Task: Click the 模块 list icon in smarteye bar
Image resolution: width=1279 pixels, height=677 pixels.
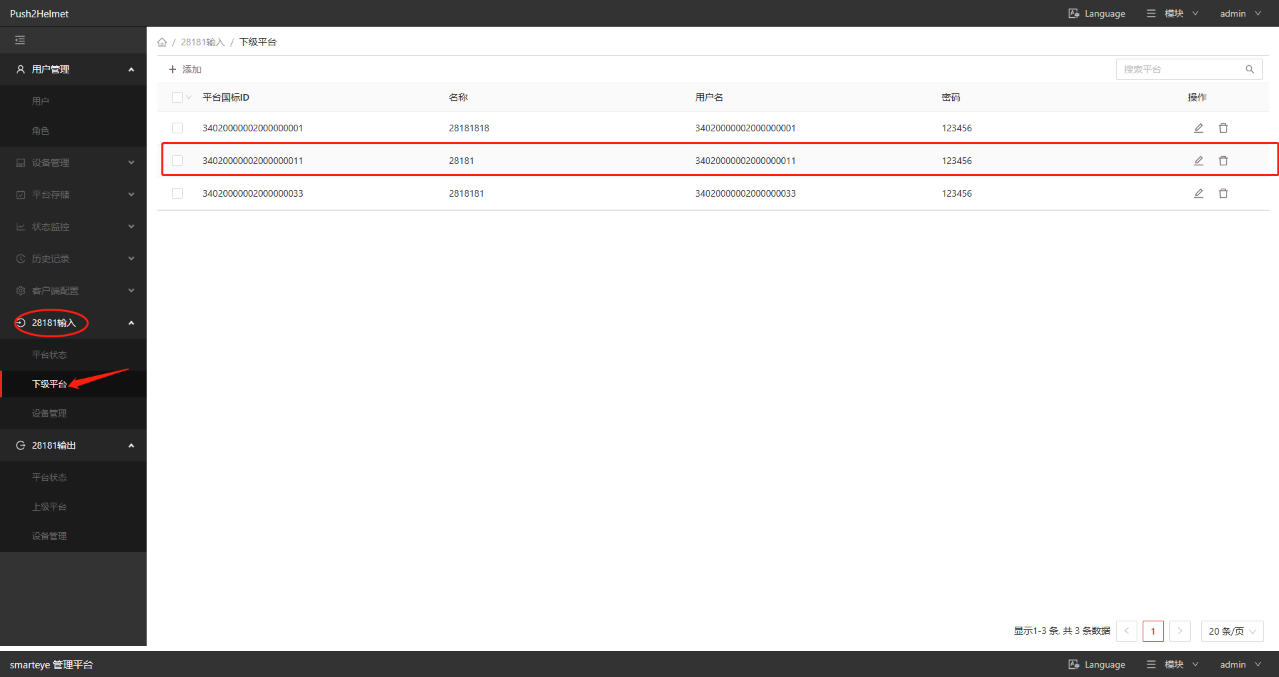Action: 1151,664
